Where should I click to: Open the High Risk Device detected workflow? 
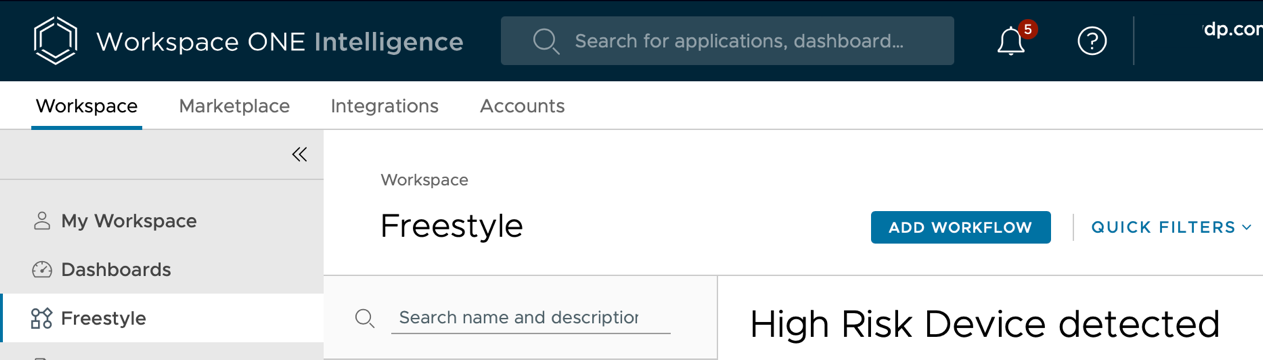(984, 324)
